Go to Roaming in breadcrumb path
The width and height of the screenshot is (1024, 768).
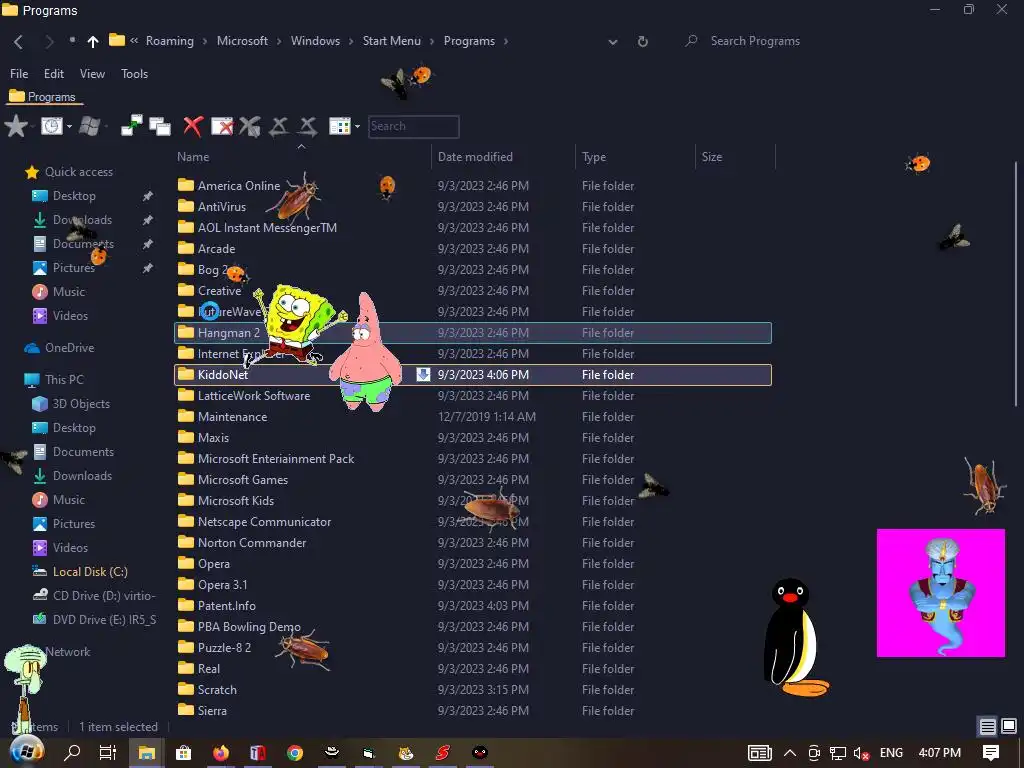pos(170,40)
